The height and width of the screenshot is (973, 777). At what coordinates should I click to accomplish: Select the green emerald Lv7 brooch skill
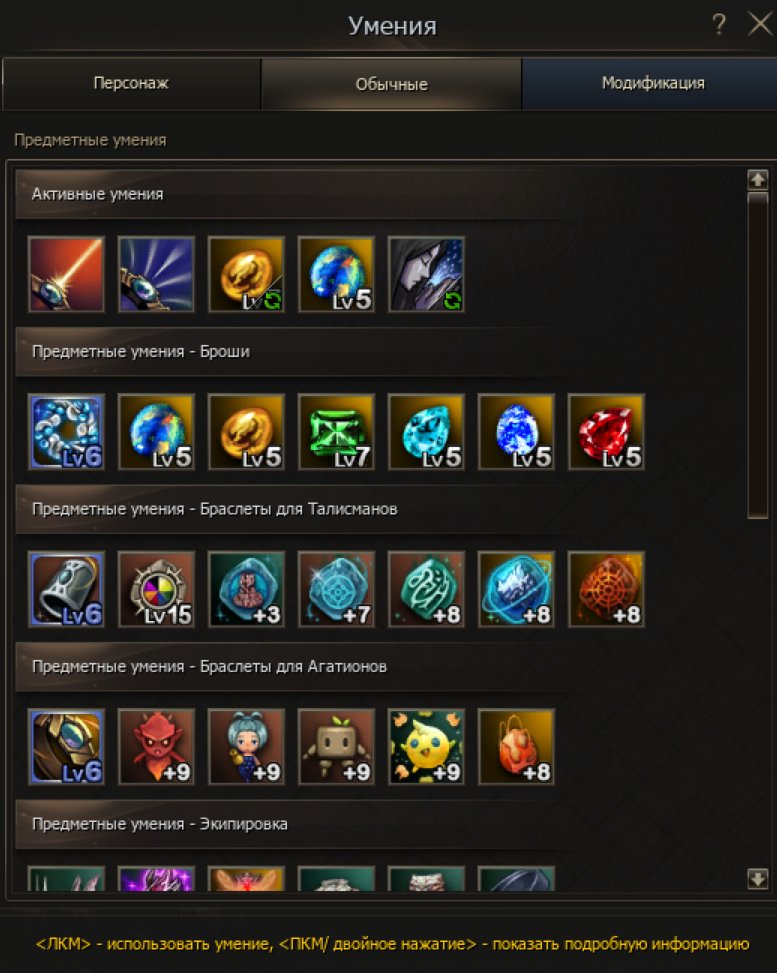(x=336, y=431)
